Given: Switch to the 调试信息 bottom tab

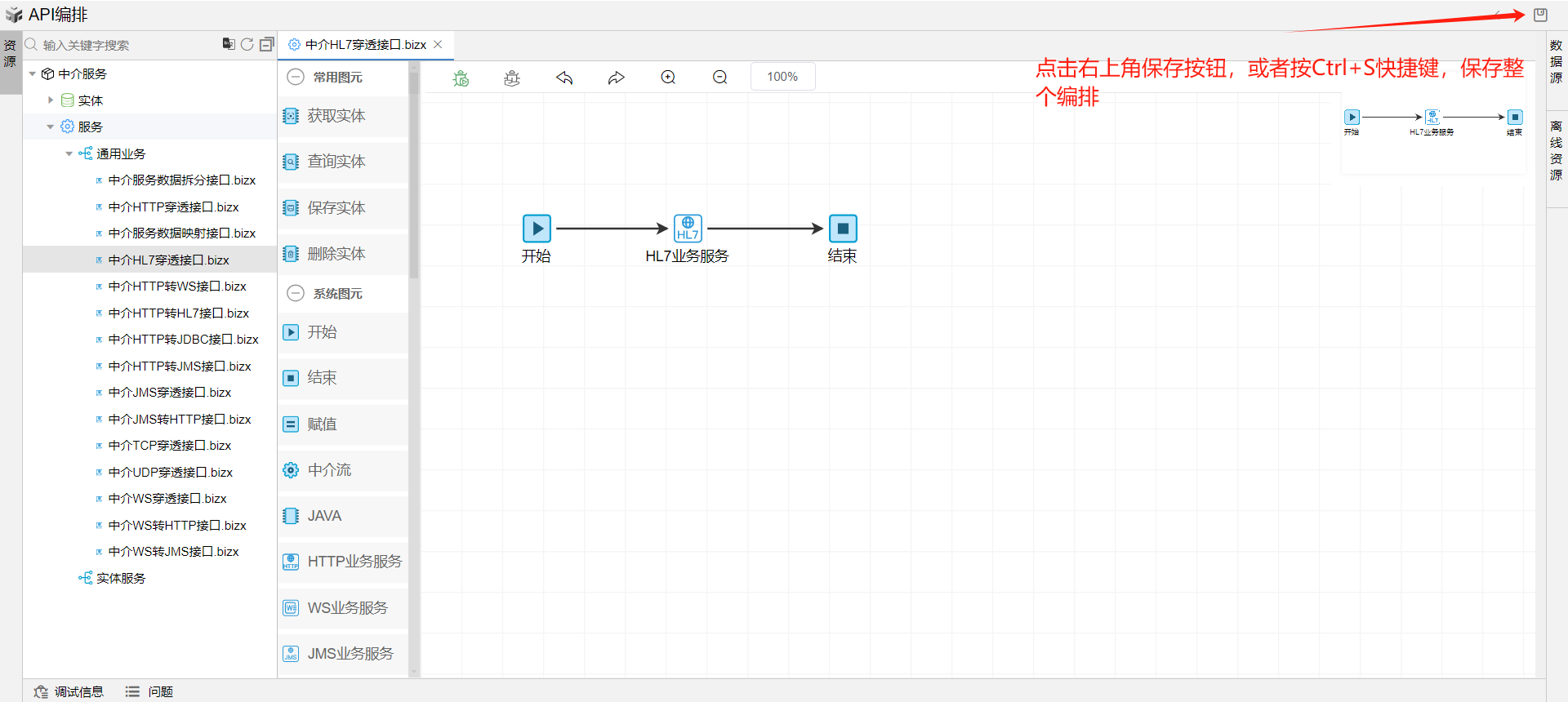Looking at the screenshot, I should [x=69, y=691].
